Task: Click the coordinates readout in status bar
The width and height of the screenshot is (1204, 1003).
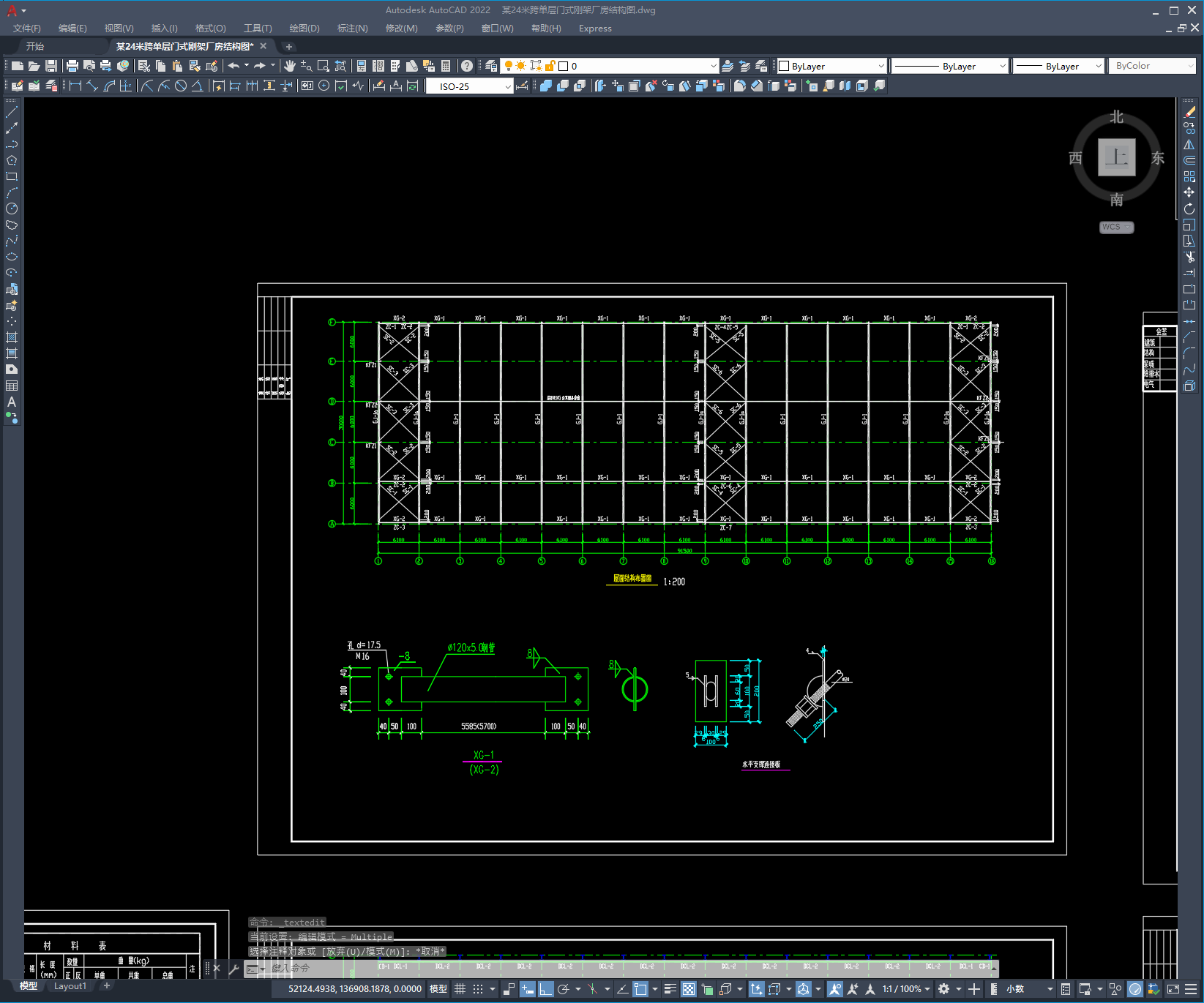Action: [x=355, y=989]
